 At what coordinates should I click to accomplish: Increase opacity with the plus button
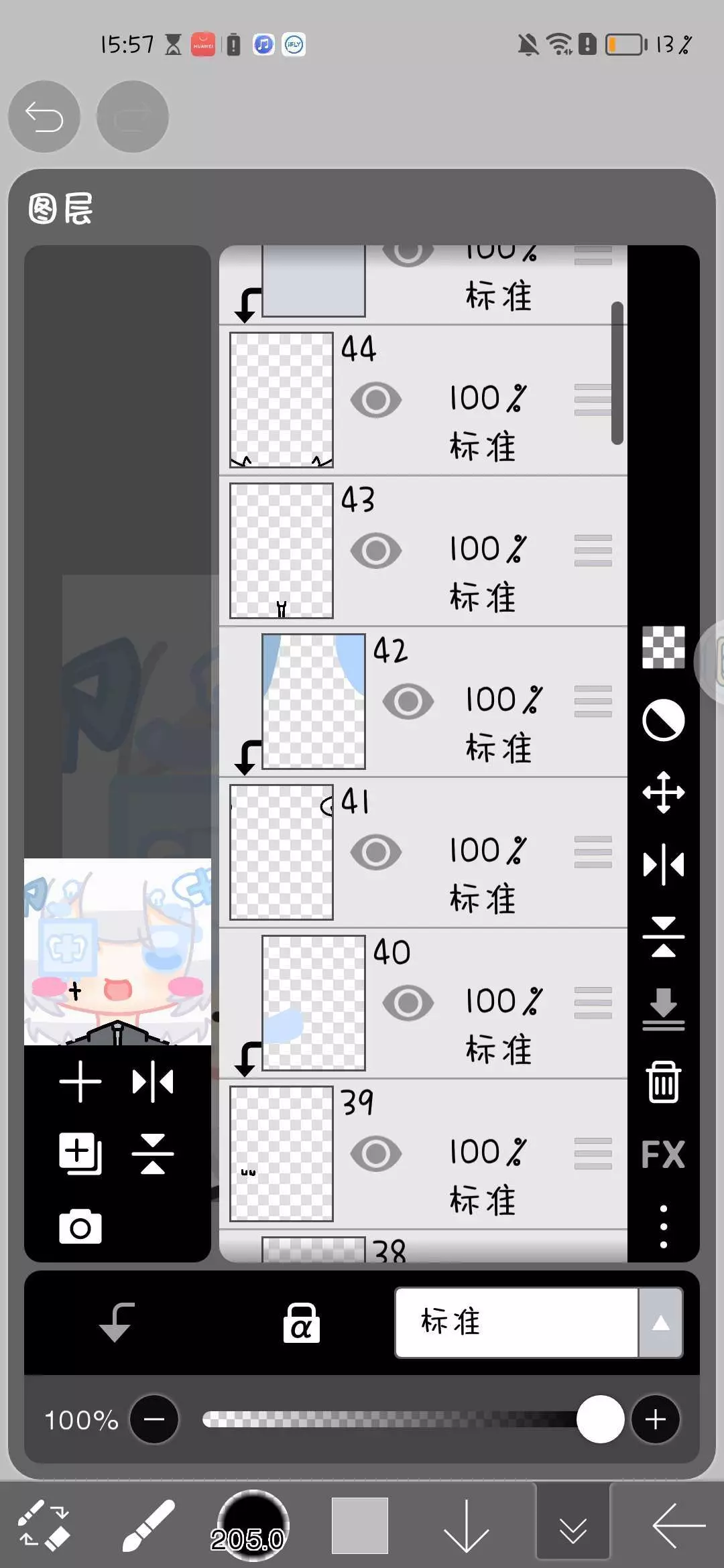pyautogui.click(x=655, y=1419)
